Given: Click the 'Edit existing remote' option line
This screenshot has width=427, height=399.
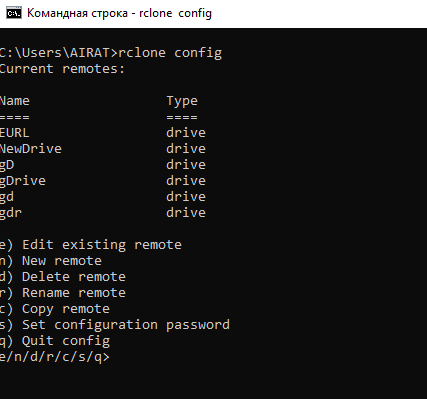Looking at the screenshot, I should tap(91, 245).
